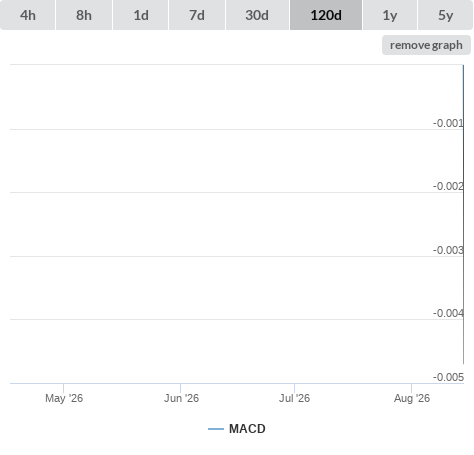This screenshot has height=455, width=474.
Task: Click the -0.005 y-axis label
Action: pyautogui.click(x=448, y=377)
